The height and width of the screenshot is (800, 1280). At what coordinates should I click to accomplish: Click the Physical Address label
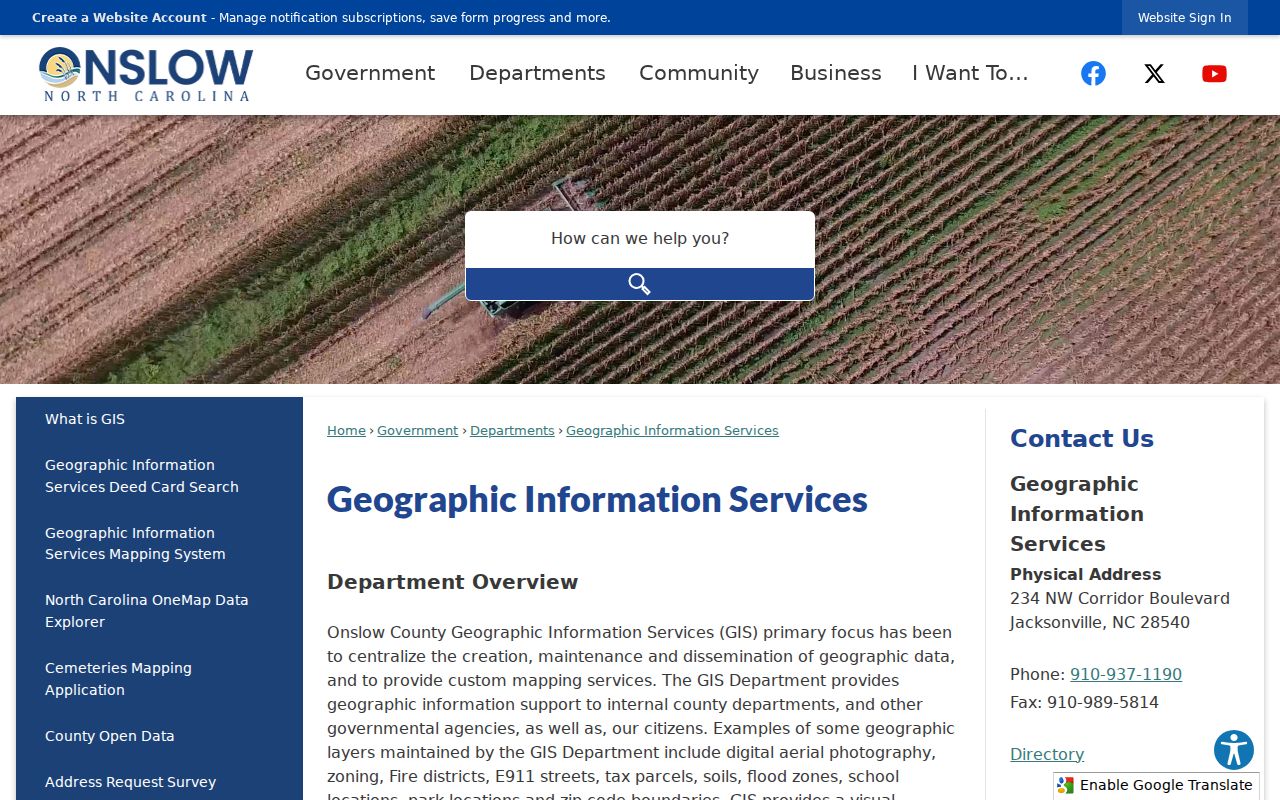tap(1085, 574)
